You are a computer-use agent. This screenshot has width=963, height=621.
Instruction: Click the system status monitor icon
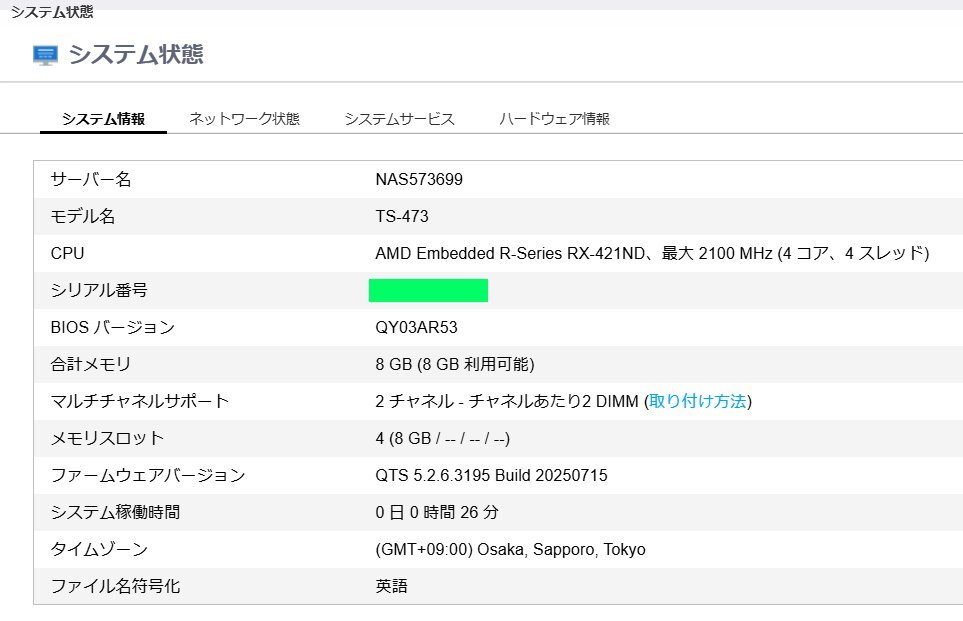pos(45,55)
